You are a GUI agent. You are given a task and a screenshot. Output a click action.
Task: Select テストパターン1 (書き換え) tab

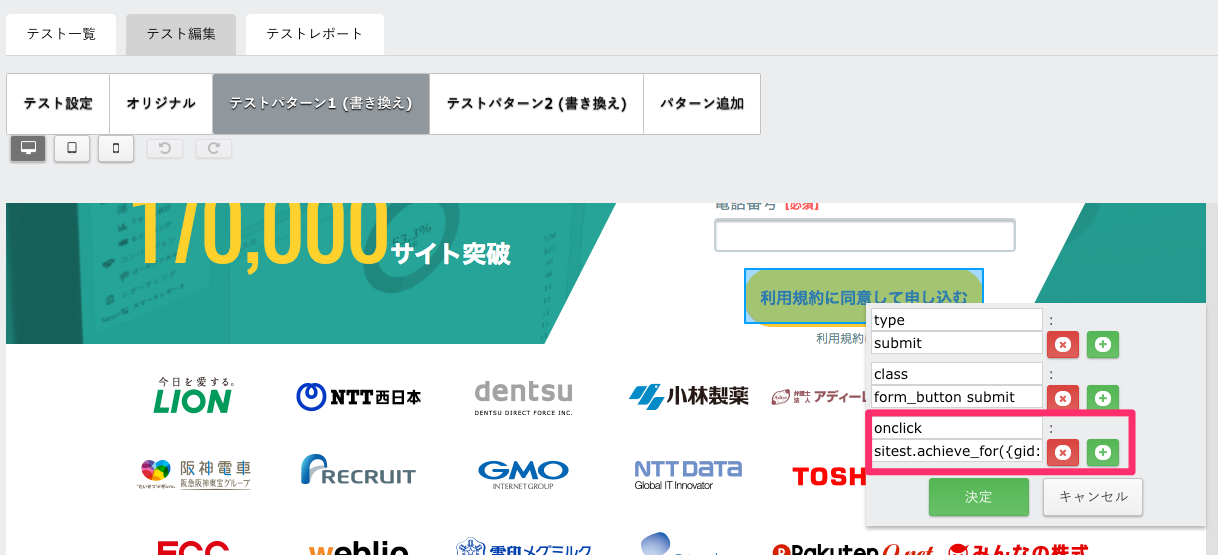tap(321, 104)
